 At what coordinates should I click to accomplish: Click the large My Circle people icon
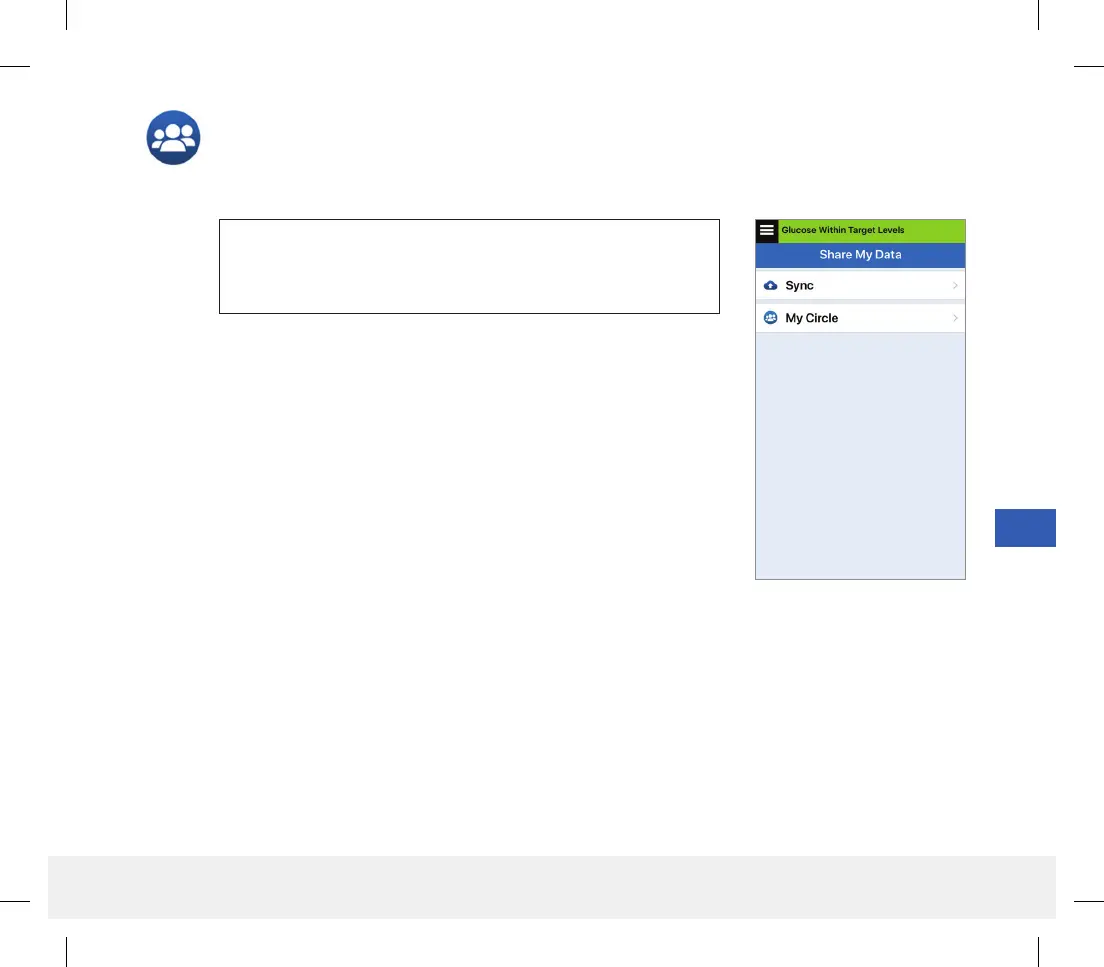[x=173, y=137]
